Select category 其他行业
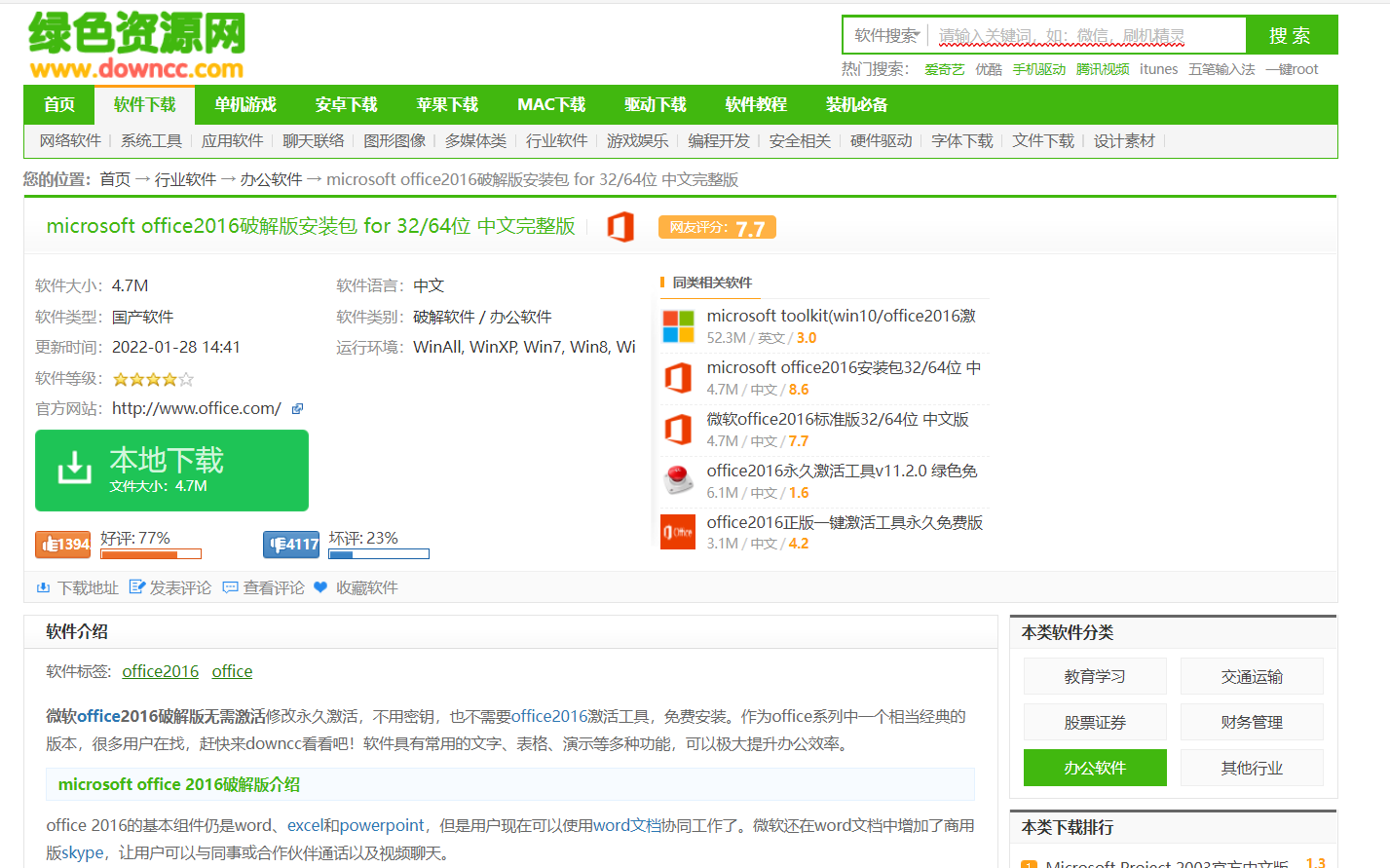Image resolution: width=1390 pixels, height=868 pixels. pos(1252,768)
